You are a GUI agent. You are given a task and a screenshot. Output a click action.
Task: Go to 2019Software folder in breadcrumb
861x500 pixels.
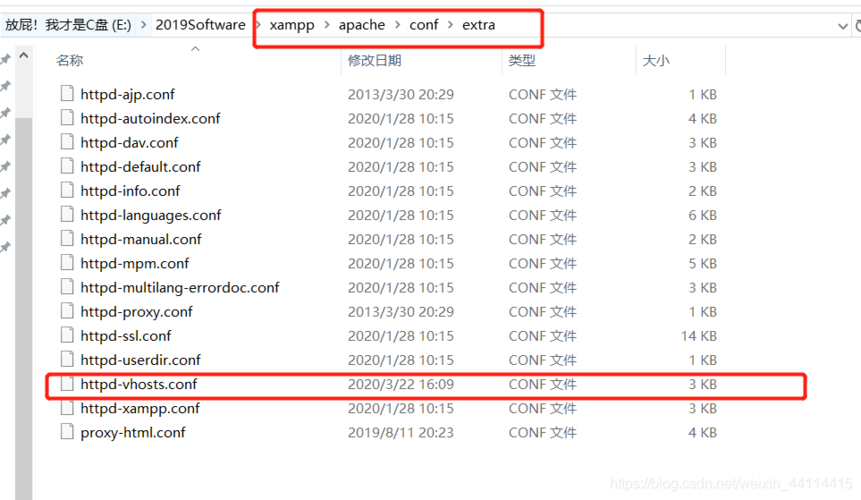click(200, 25)
